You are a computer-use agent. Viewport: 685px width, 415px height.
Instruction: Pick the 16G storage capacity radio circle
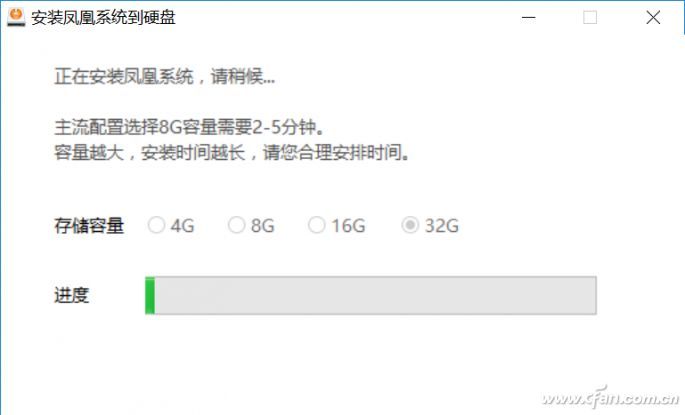coord(317,225)
